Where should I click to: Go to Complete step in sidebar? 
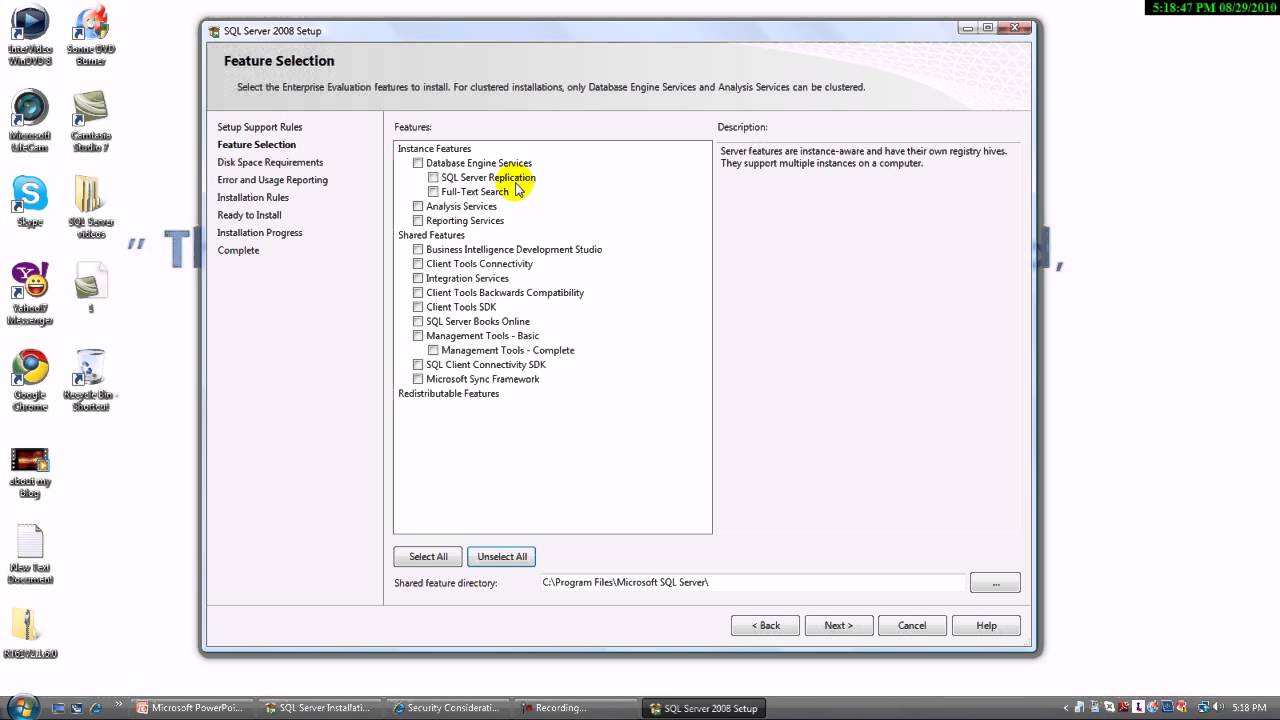(238, 250)
